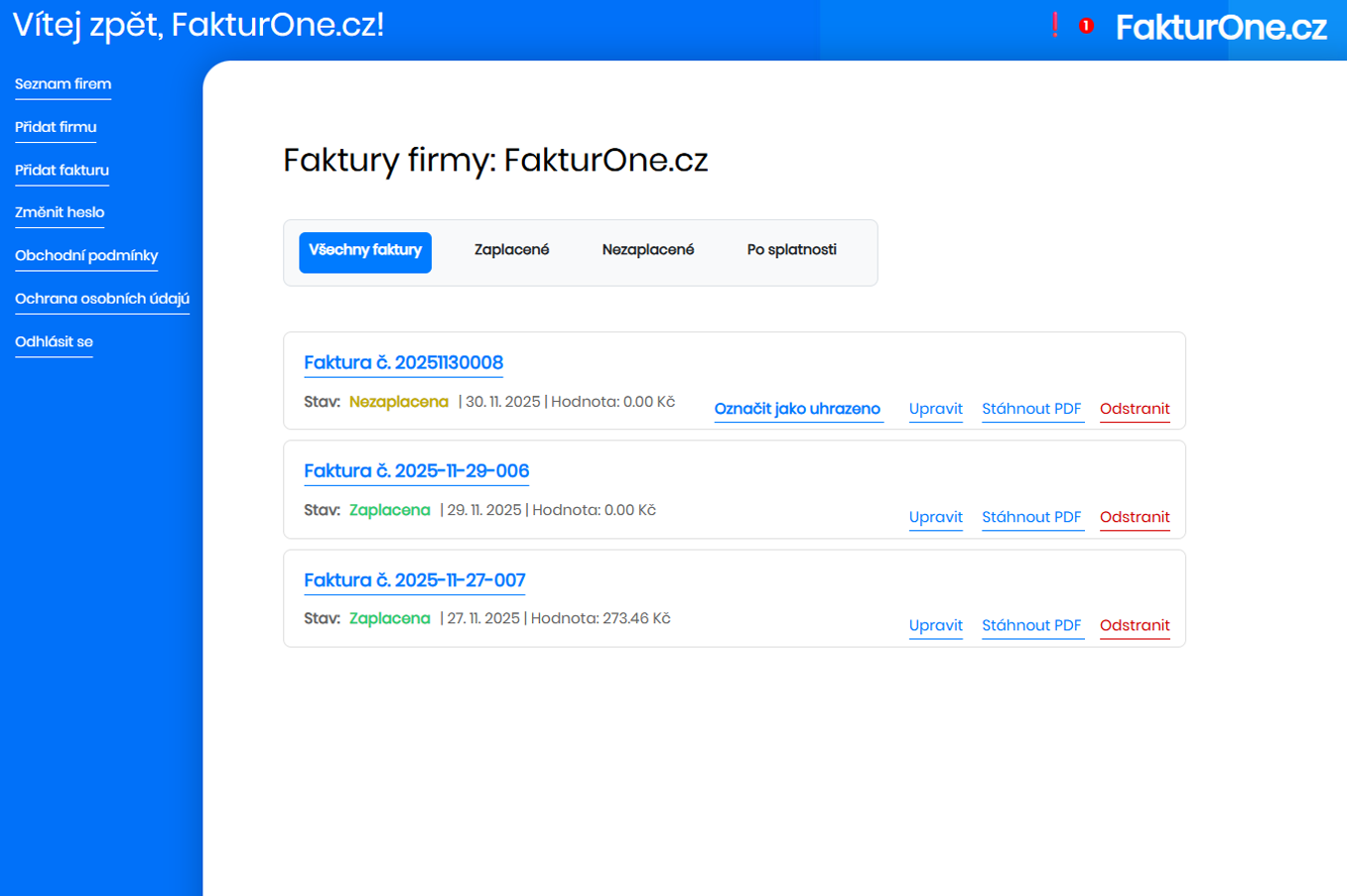View Obchodní podmínky page
Screen dimensions: 1347x896
click(x=86, y=255)
